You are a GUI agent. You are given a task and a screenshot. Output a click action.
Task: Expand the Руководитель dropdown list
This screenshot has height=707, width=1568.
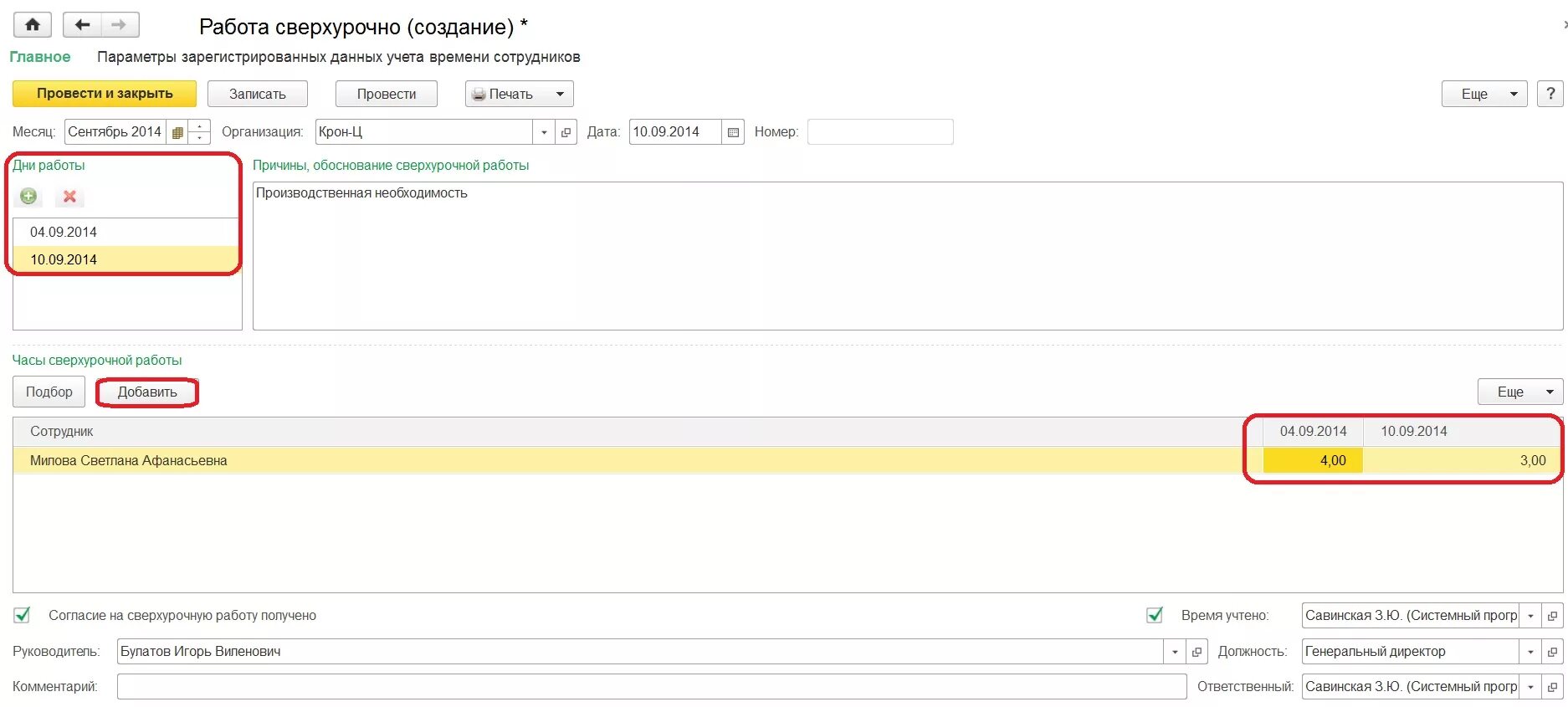pyautogui.click(x=1175, y=652)
